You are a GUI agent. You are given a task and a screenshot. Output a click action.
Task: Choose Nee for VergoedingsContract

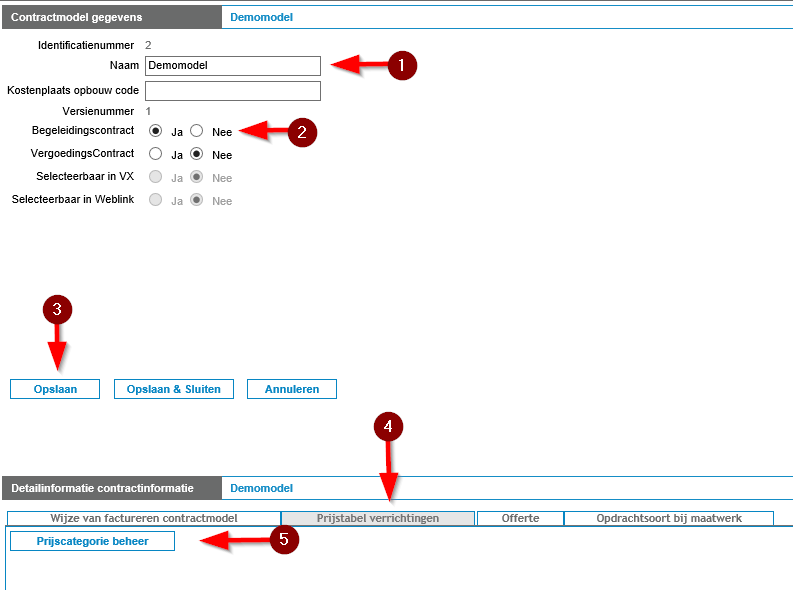197,154
